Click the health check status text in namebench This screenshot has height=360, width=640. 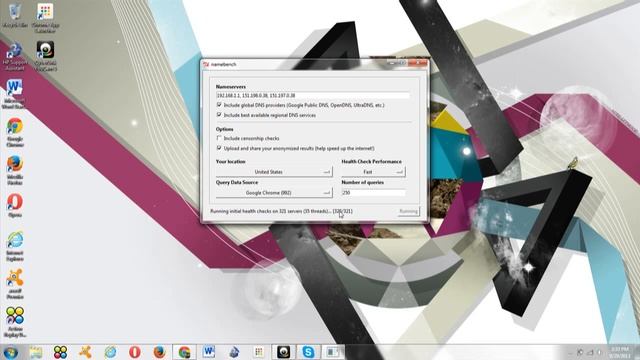click(281, 211)
